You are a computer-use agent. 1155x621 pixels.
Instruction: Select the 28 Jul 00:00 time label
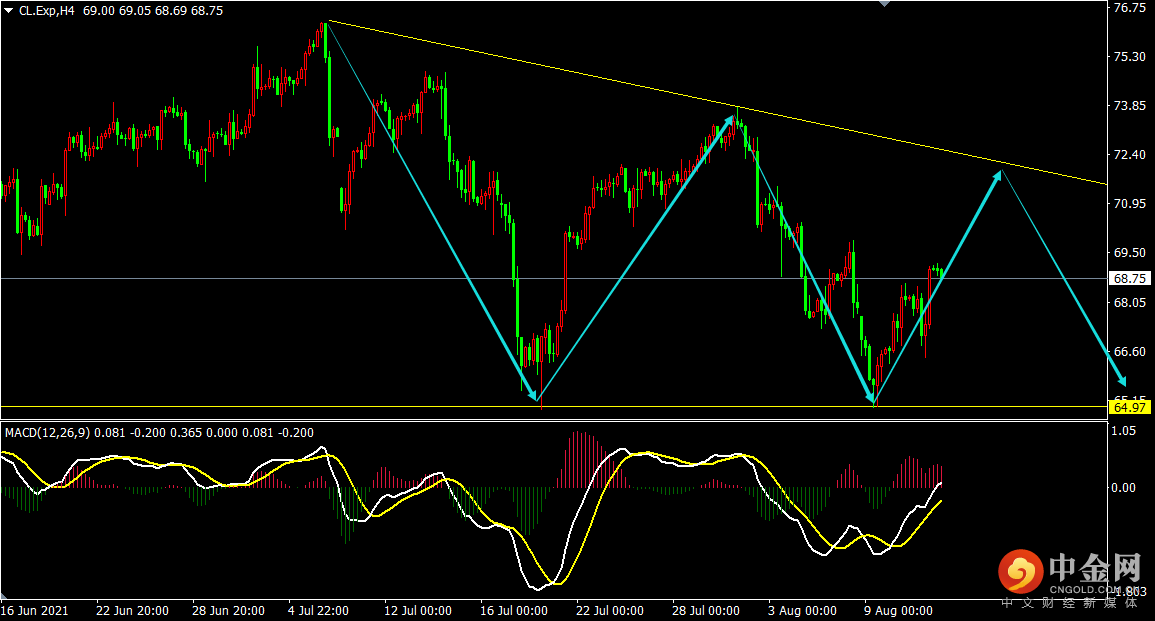click(x=706, y=611)
